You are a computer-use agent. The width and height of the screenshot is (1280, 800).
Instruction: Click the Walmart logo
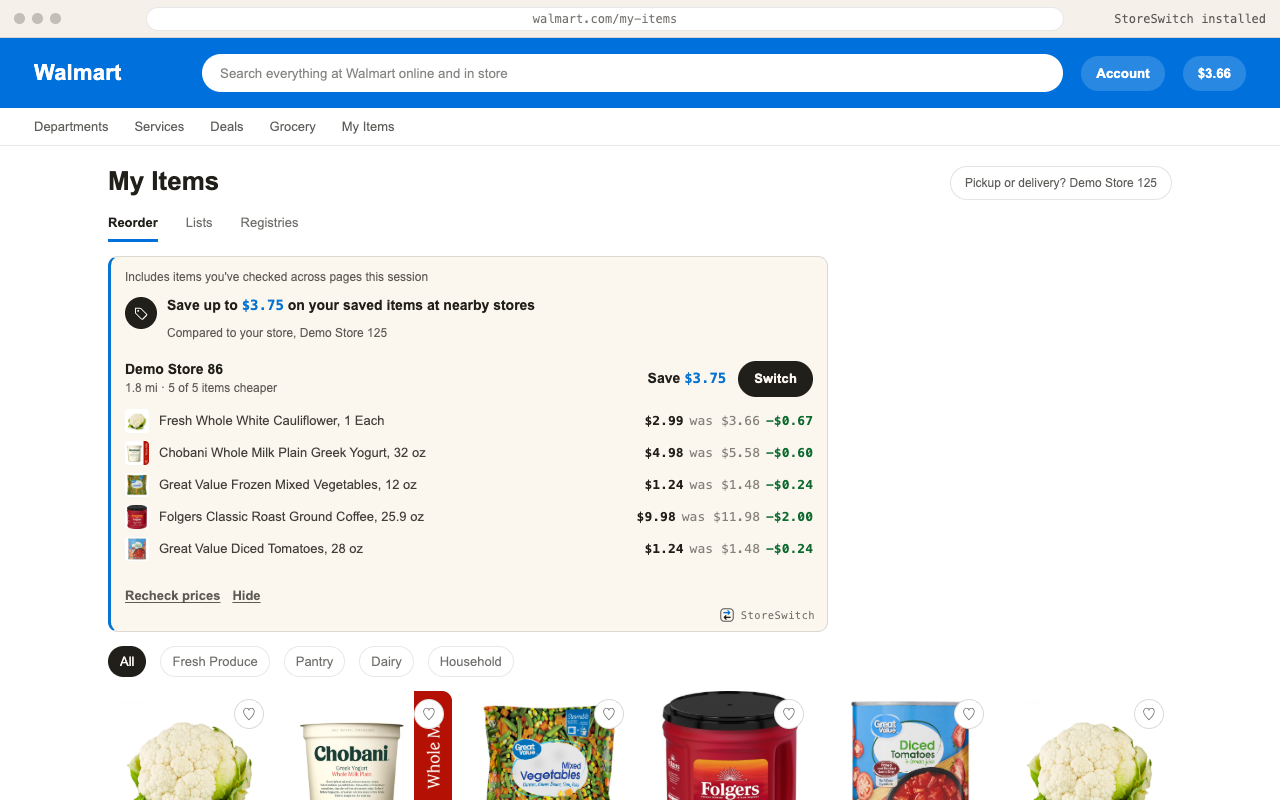point(78,73)
